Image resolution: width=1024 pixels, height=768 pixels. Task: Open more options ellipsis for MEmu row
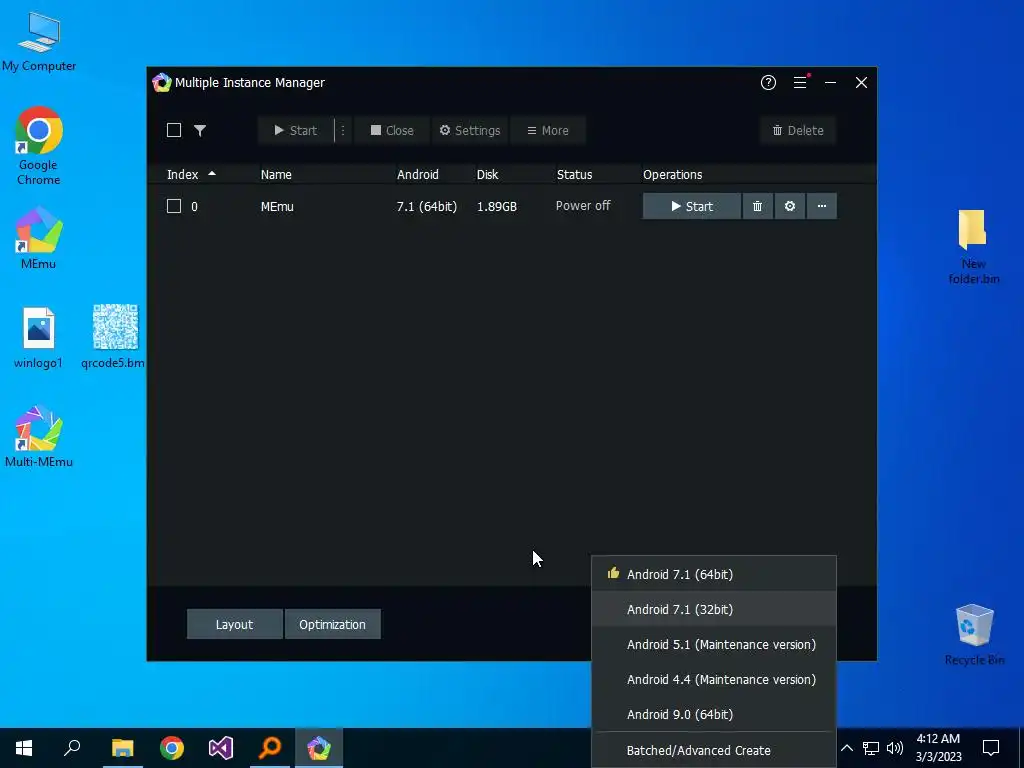point(822,206)
